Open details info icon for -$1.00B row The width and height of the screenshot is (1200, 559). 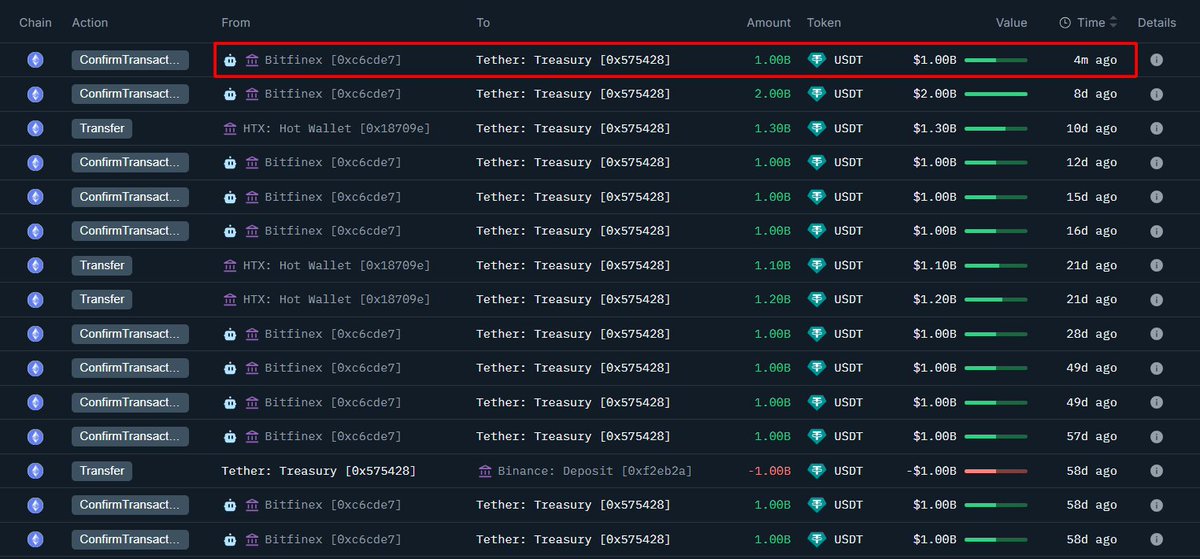pos(1156,470)
